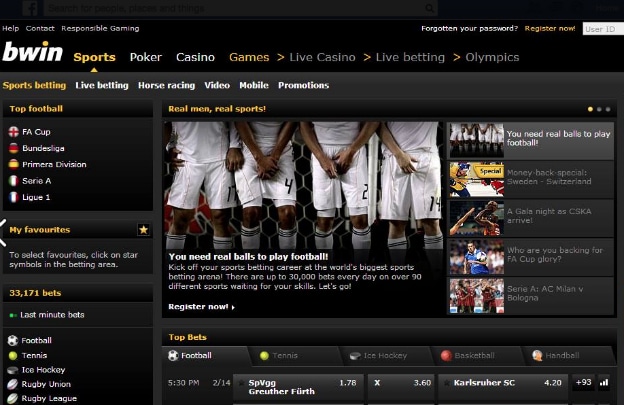Click the handball icon in the Top Bets tabs

coord(537,356)
